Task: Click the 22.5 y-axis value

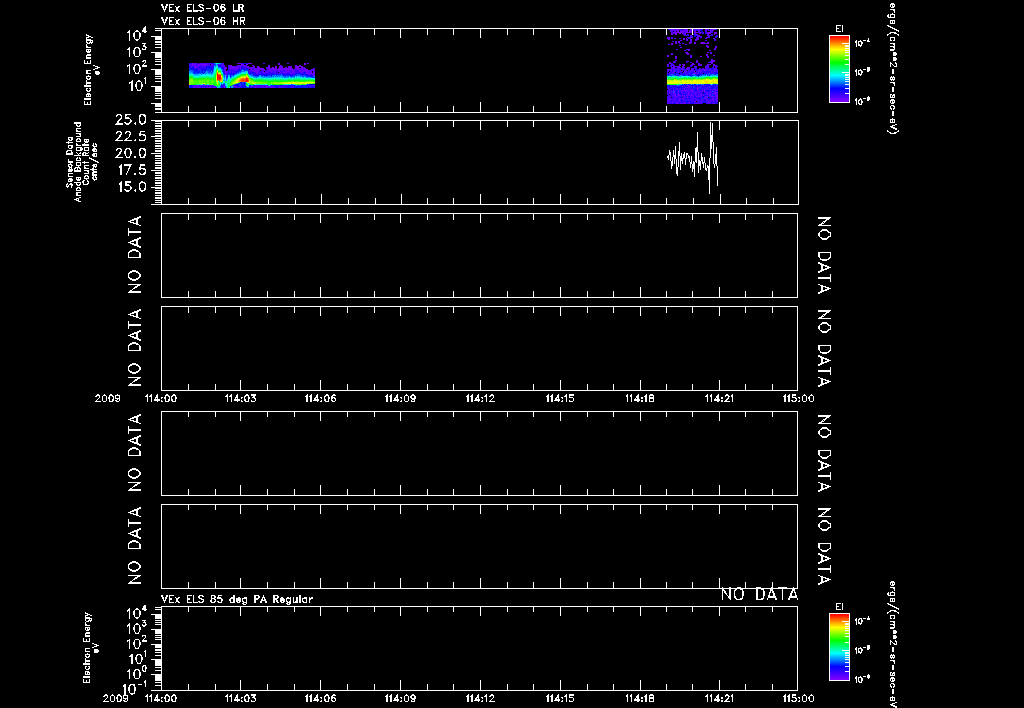Action: pos(131,136)
